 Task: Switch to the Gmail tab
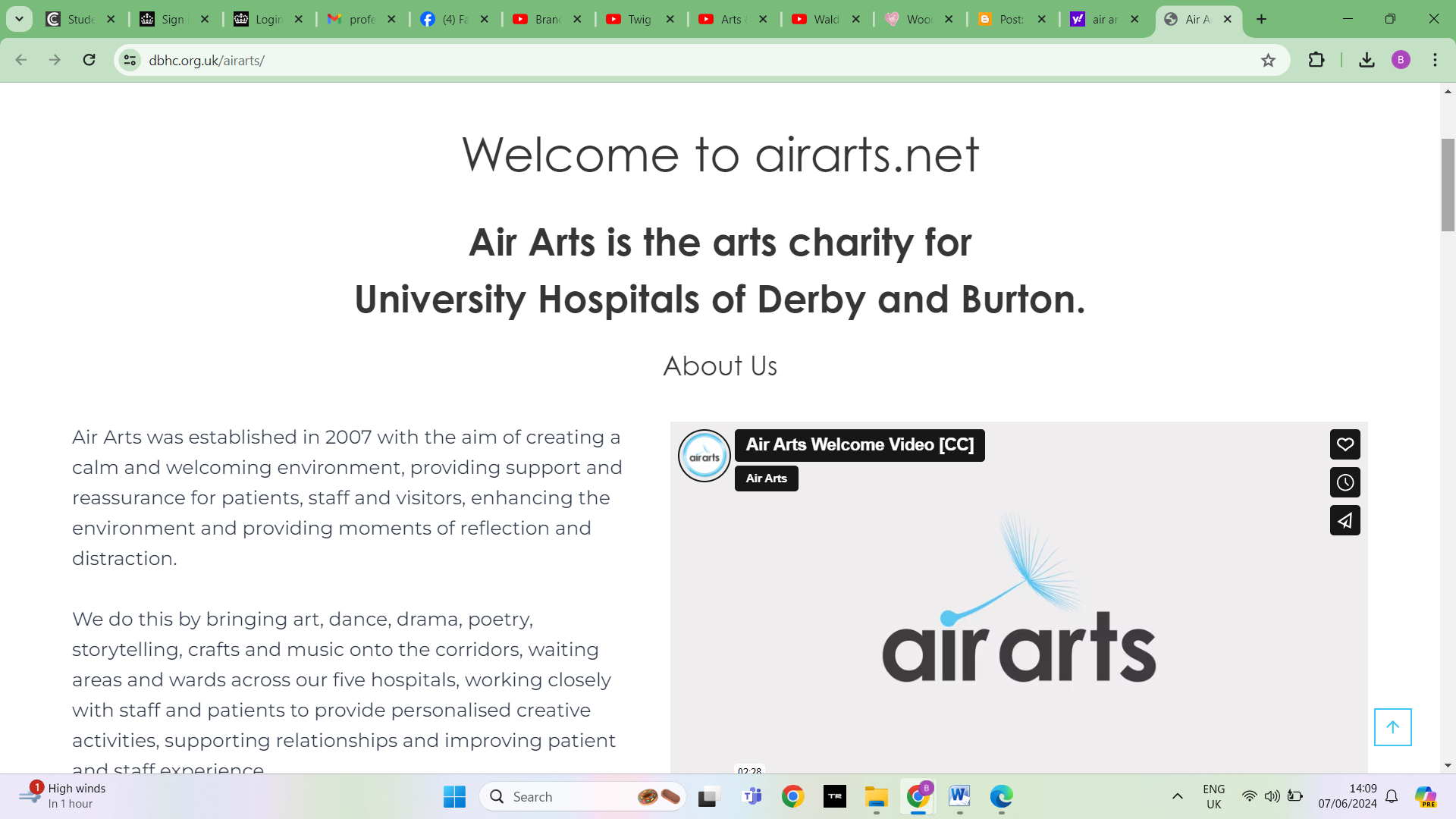(x=354, y=19)
